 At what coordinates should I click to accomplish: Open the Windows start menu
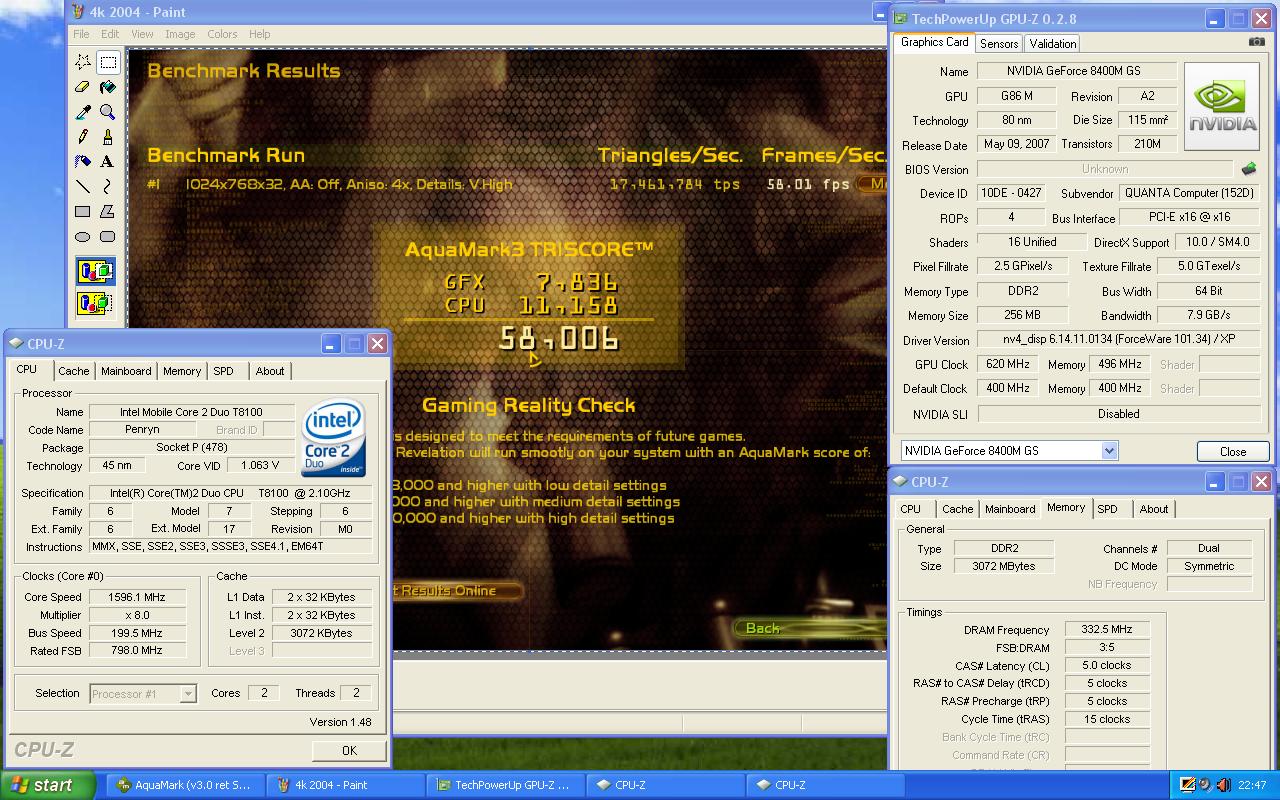click(x=48, y=785)
